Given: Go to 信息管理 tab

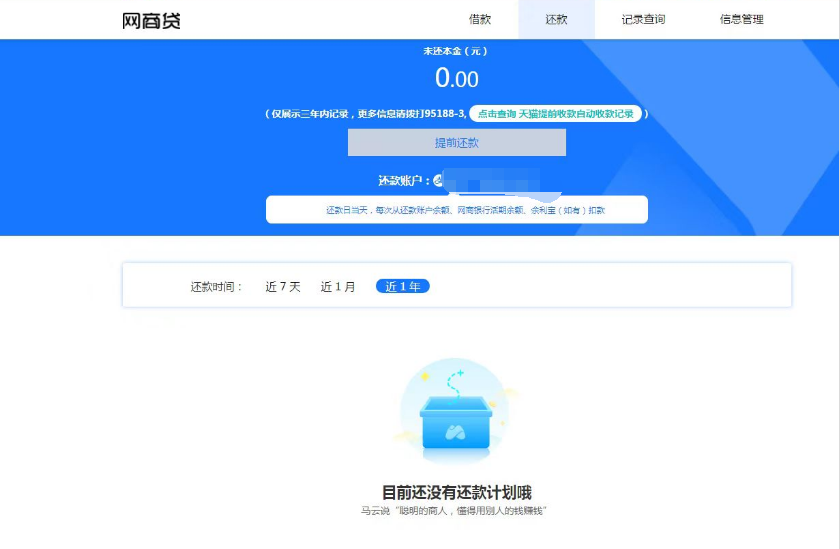Looking at the screenshot, I should [741, 20].
